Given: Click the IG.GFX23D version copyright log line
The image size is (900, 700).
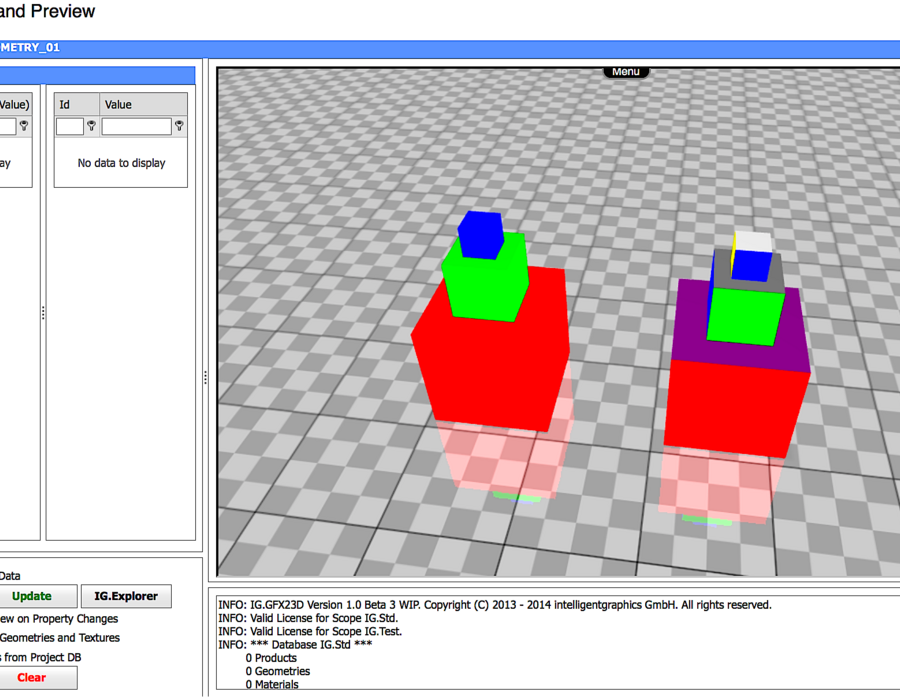Looking at the screenshot, I should tap(495, 605).
